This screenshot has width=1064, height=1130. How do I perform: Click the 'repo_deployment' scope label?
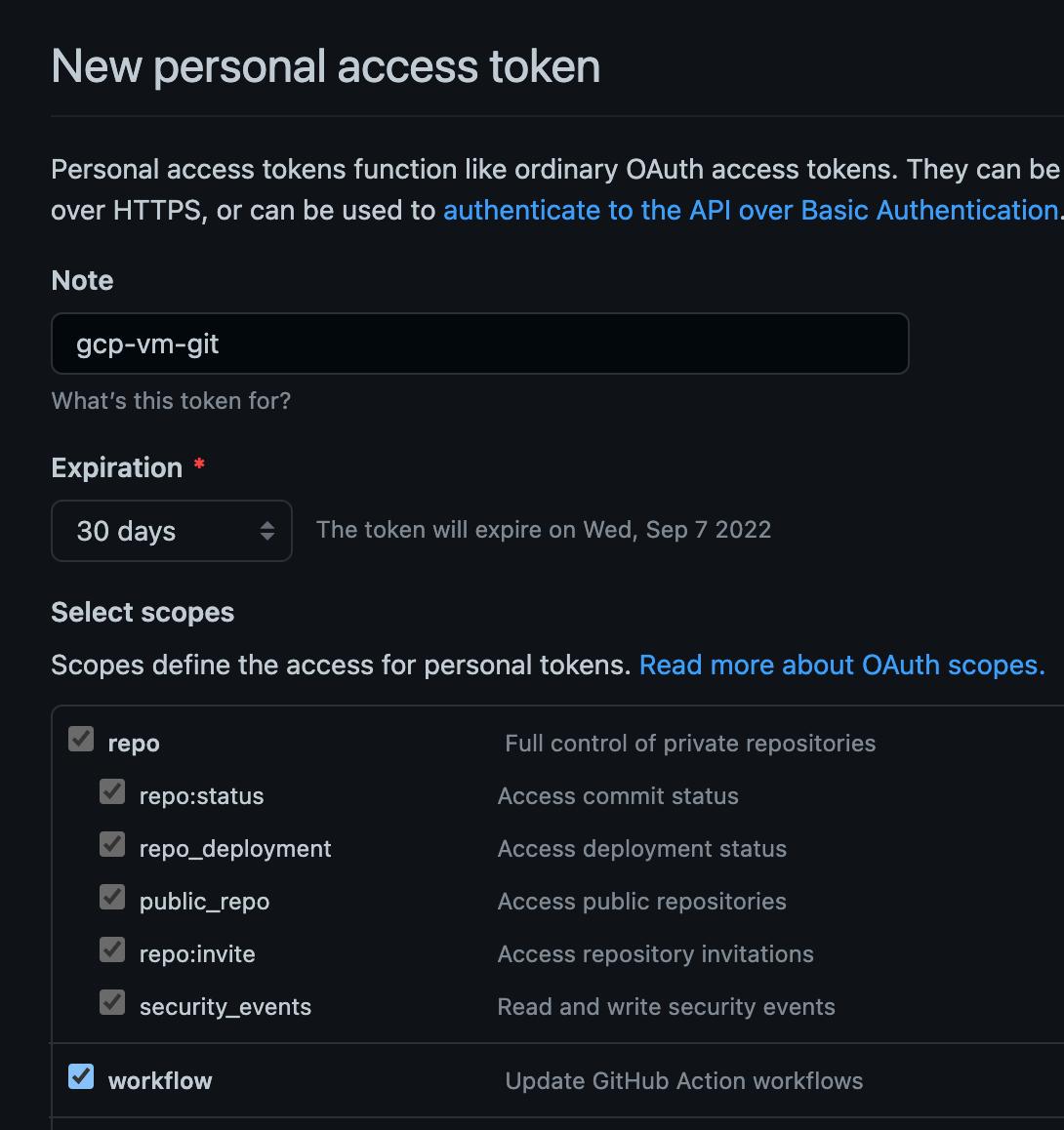235,849
